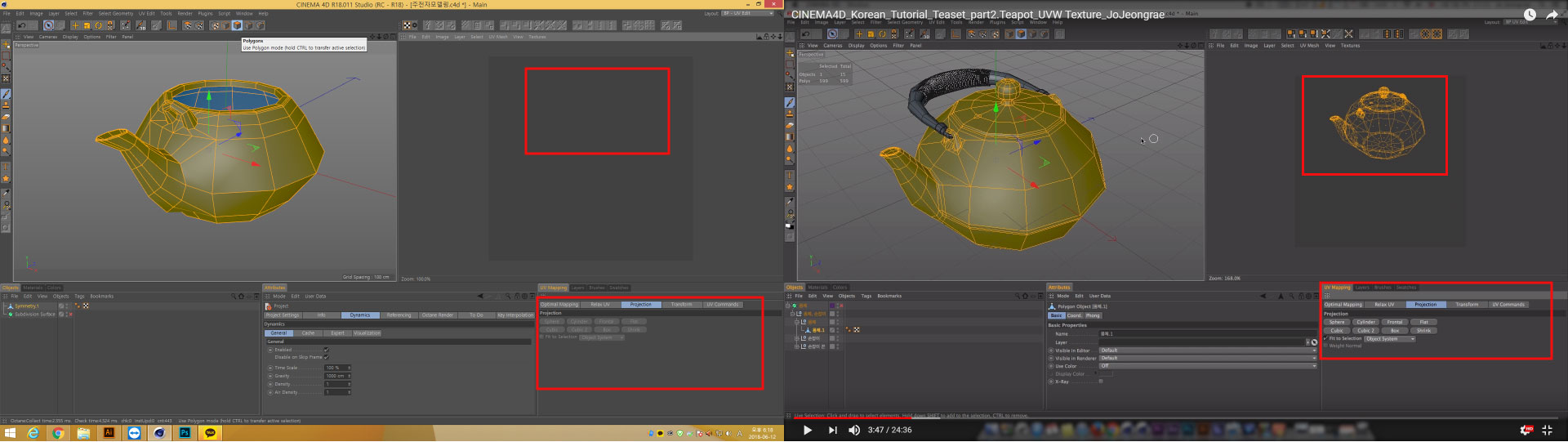
Task: Click the checkerboard texture icon above UV view
Action: click(408, 25)
